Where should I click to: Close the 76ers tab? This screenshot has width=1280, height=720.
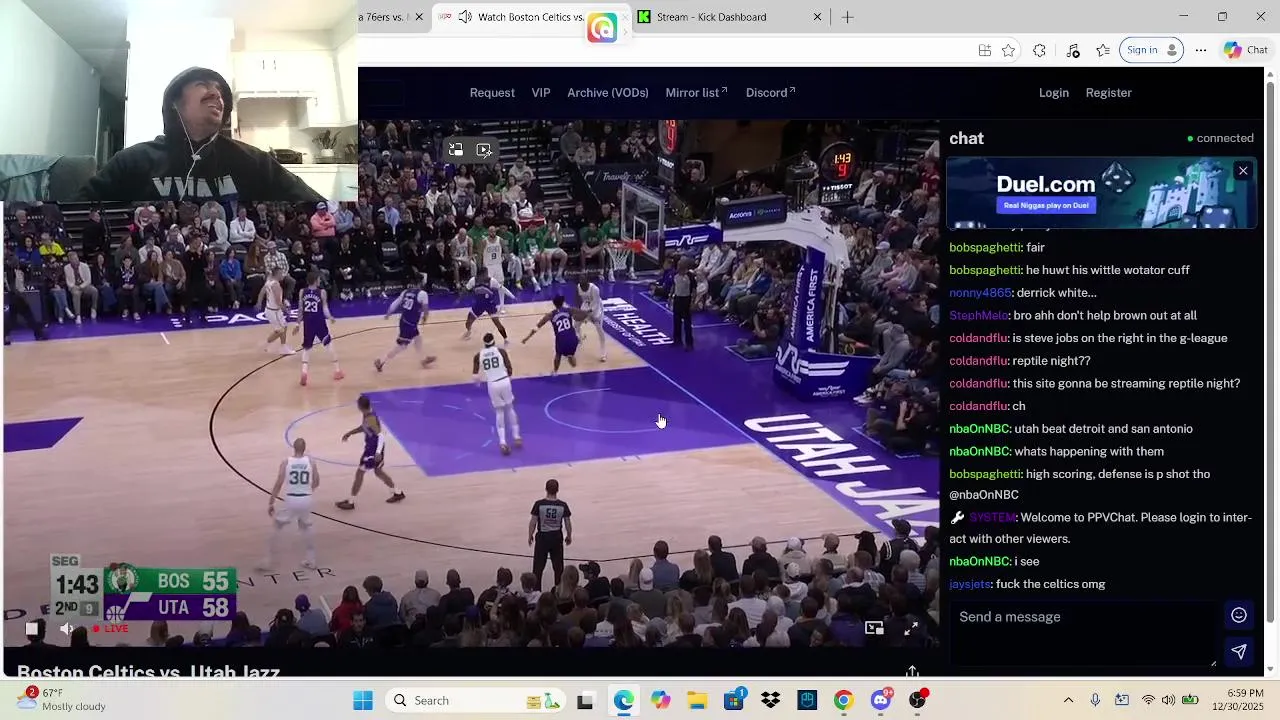click(x=419, y=17)
